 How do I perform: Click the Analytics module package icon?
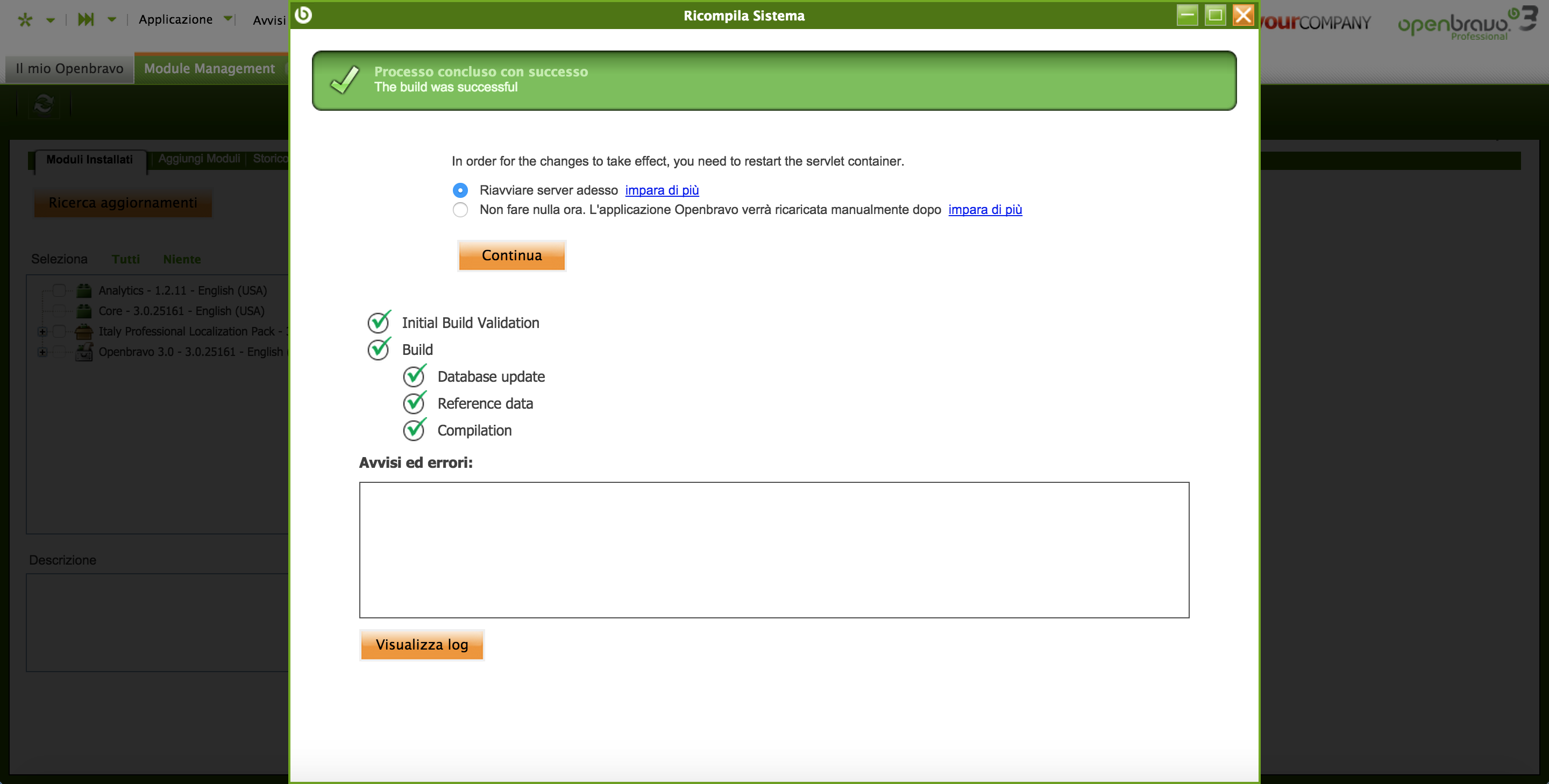(84, 290)
